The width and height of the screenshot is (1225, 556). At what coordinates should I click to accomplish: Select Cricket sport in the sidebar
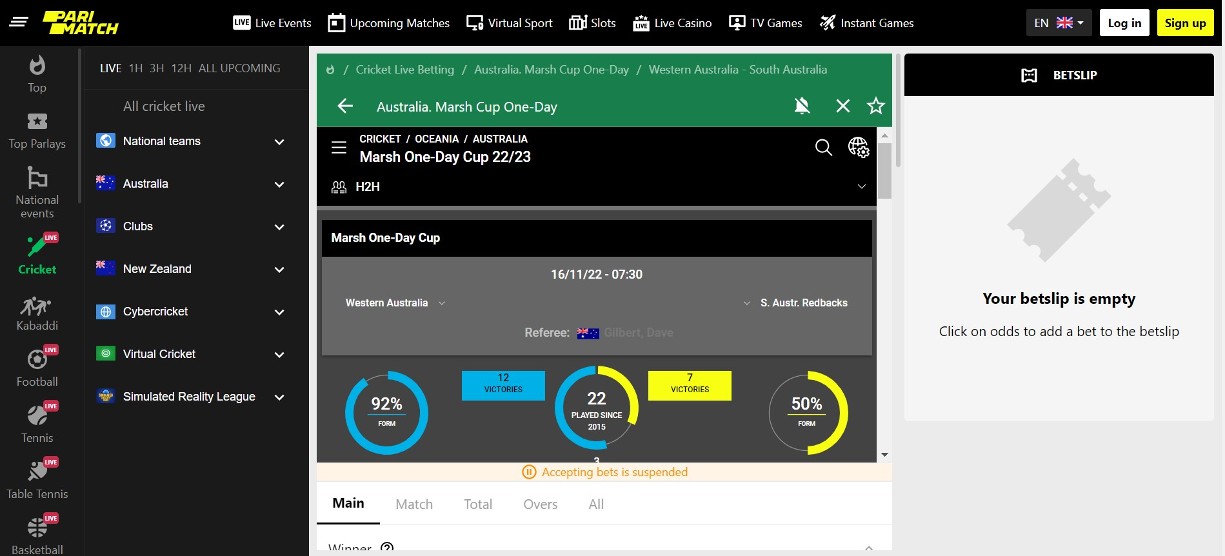point(37,256)
